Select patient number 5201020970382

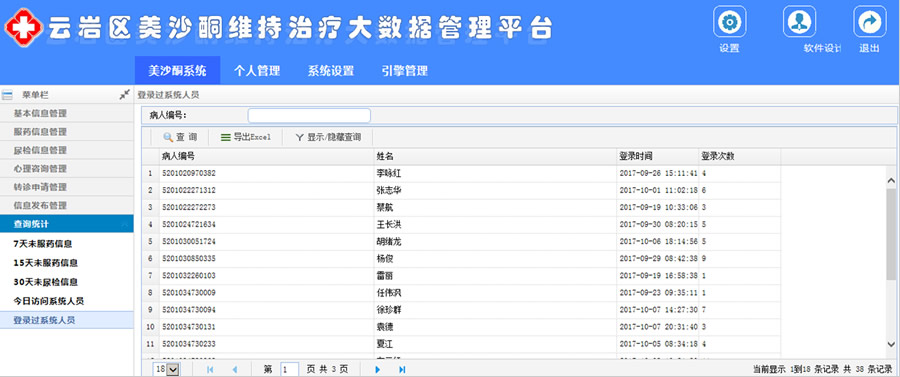pyautogui.click(x=189, y=173)
